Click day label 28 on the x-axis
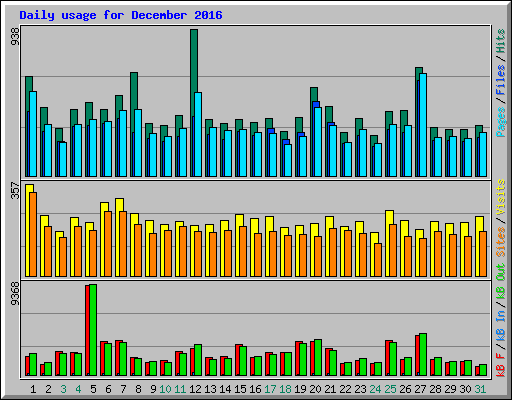Viewport: 512px width, 400px height. pyautogui.click(x=435, y=389)
